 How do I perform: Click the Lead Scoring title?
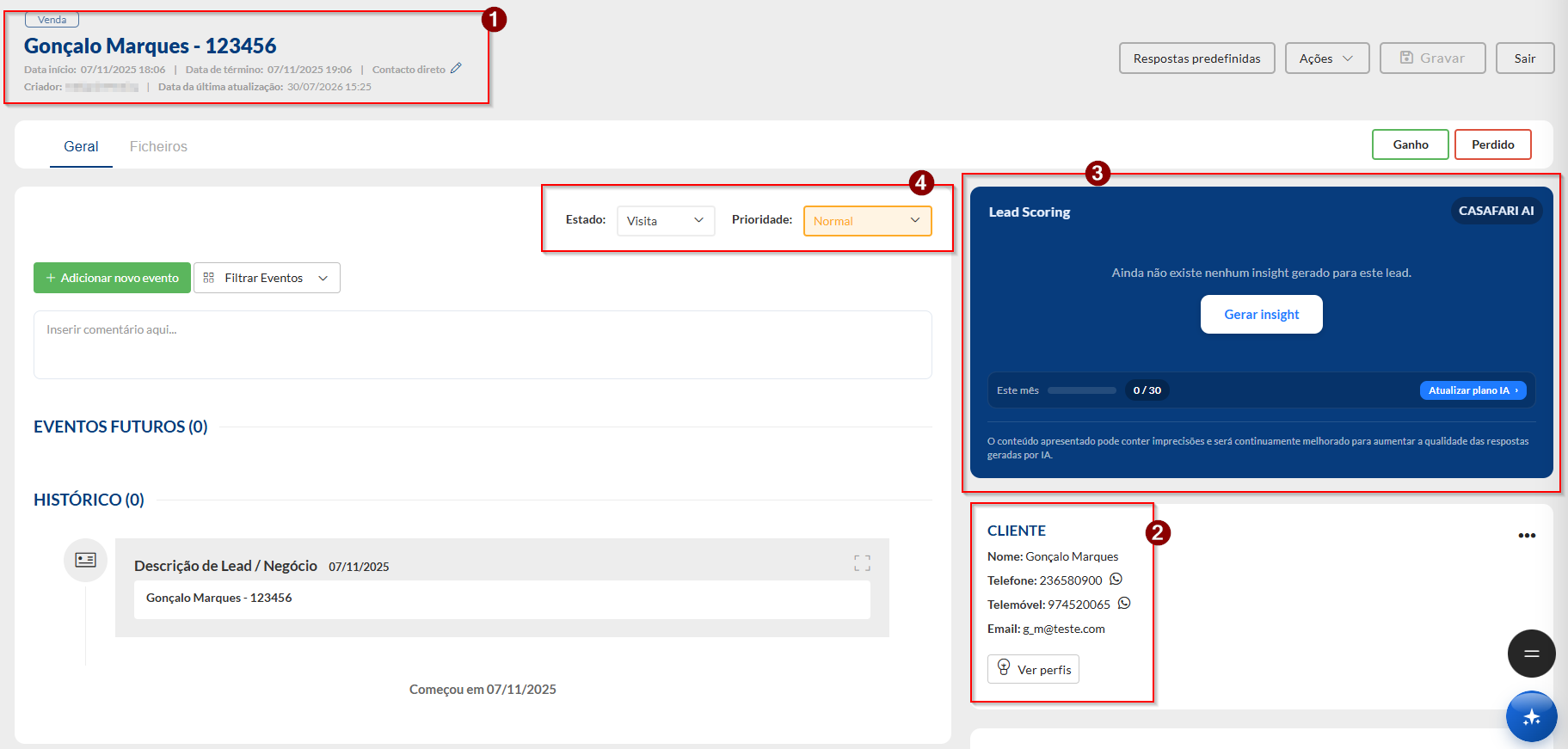point(1030,212)
